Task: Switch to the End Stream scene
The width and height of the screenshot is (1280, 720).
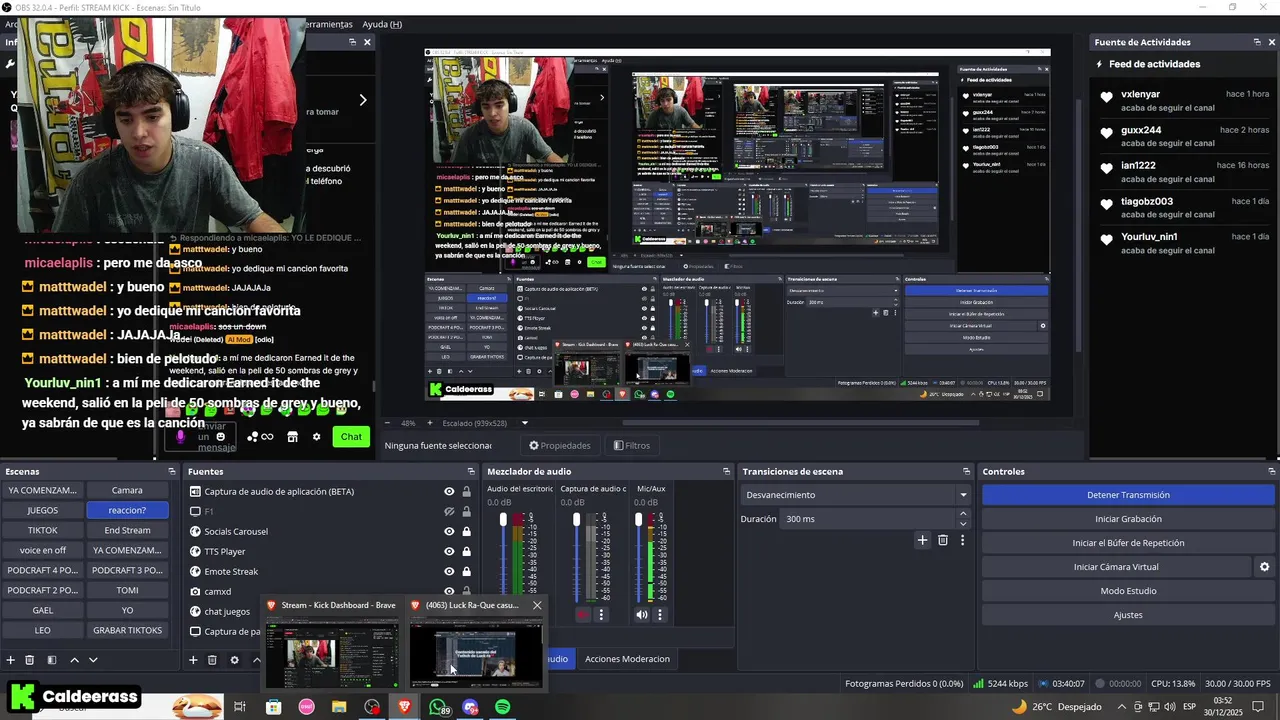Action: tap(127, 530)
